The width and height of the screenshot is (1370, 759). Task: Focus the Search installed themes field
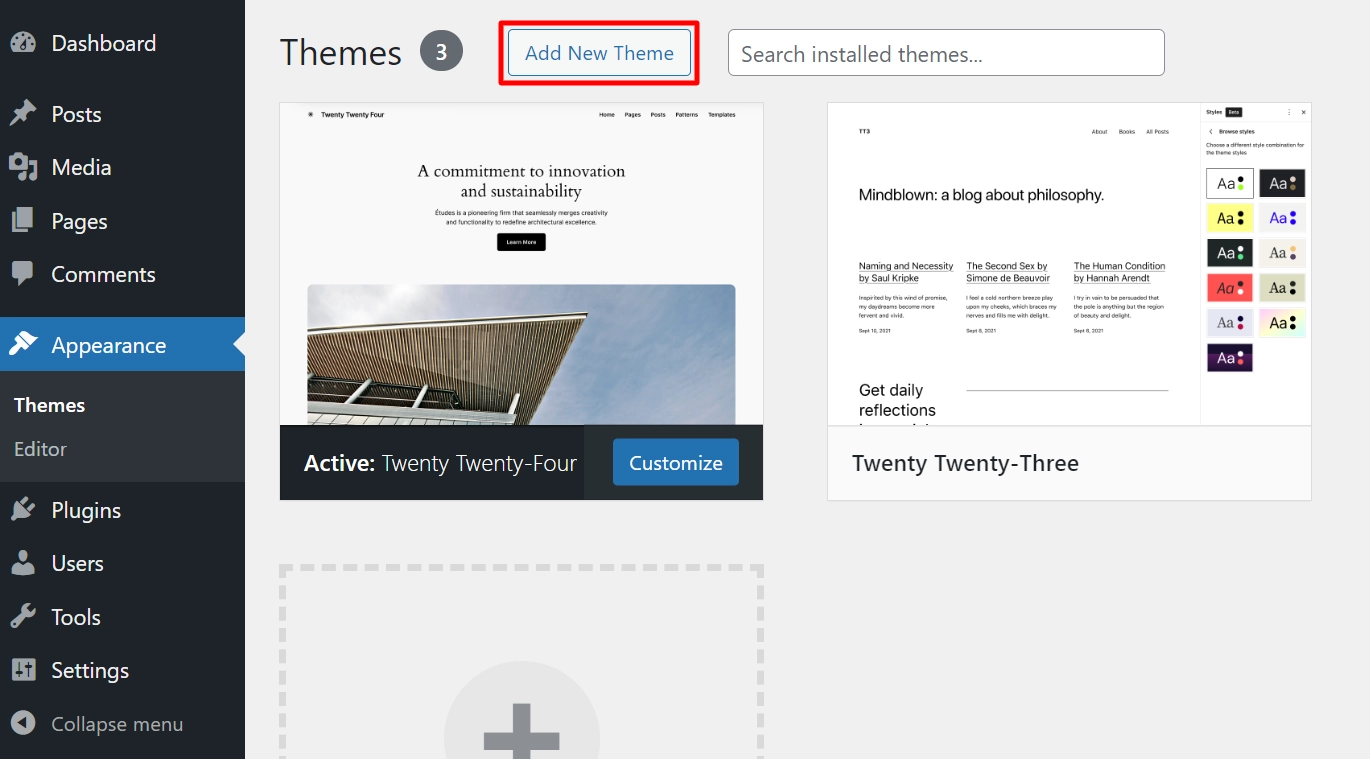point(946,53)
